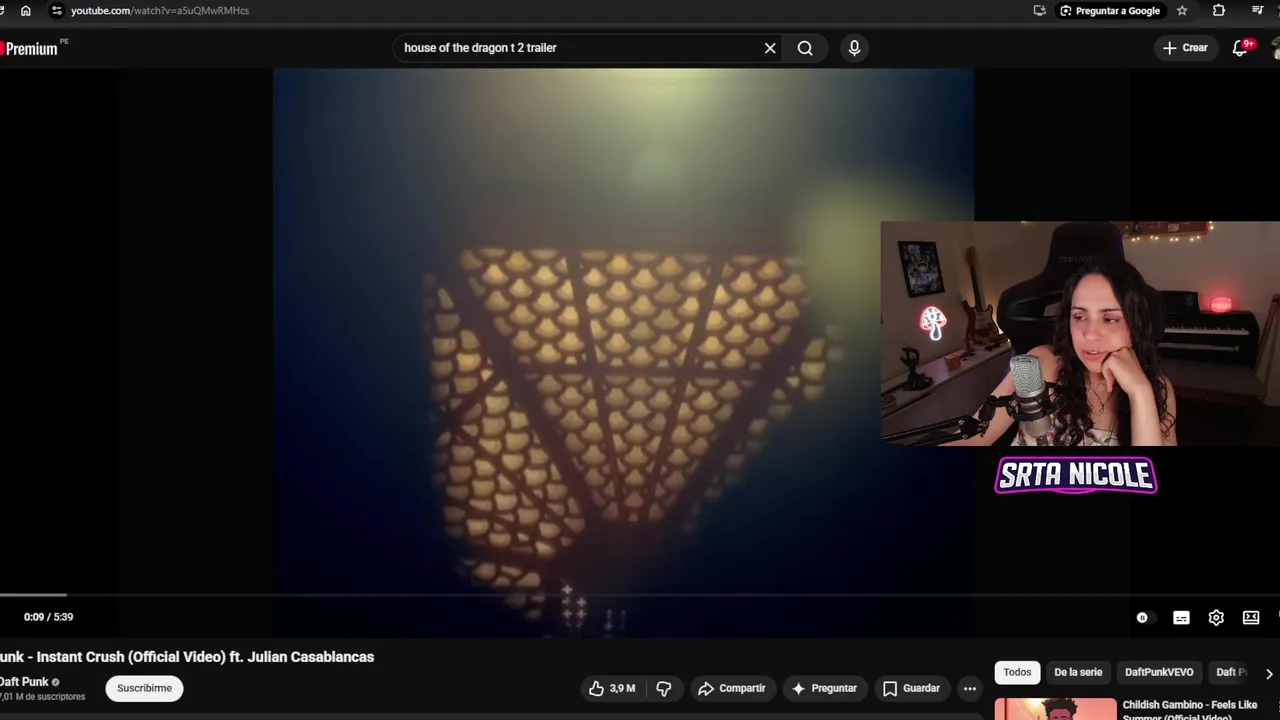Open site information icon in address bar

coord(56,10)
